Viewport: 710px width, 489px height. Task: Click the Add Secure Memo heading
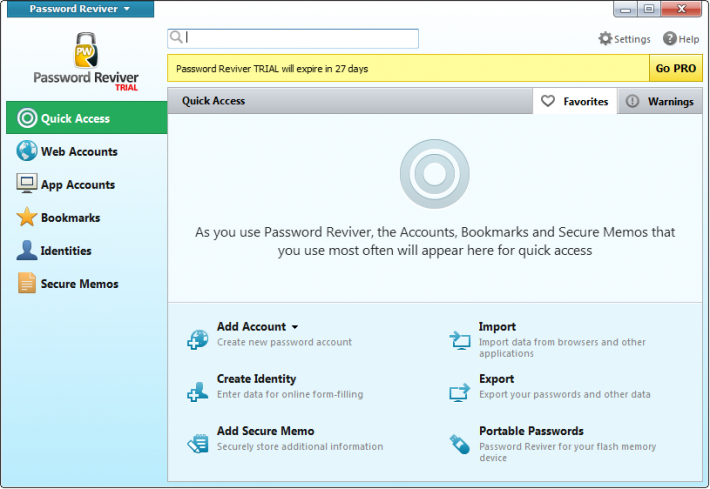point(265,431)
